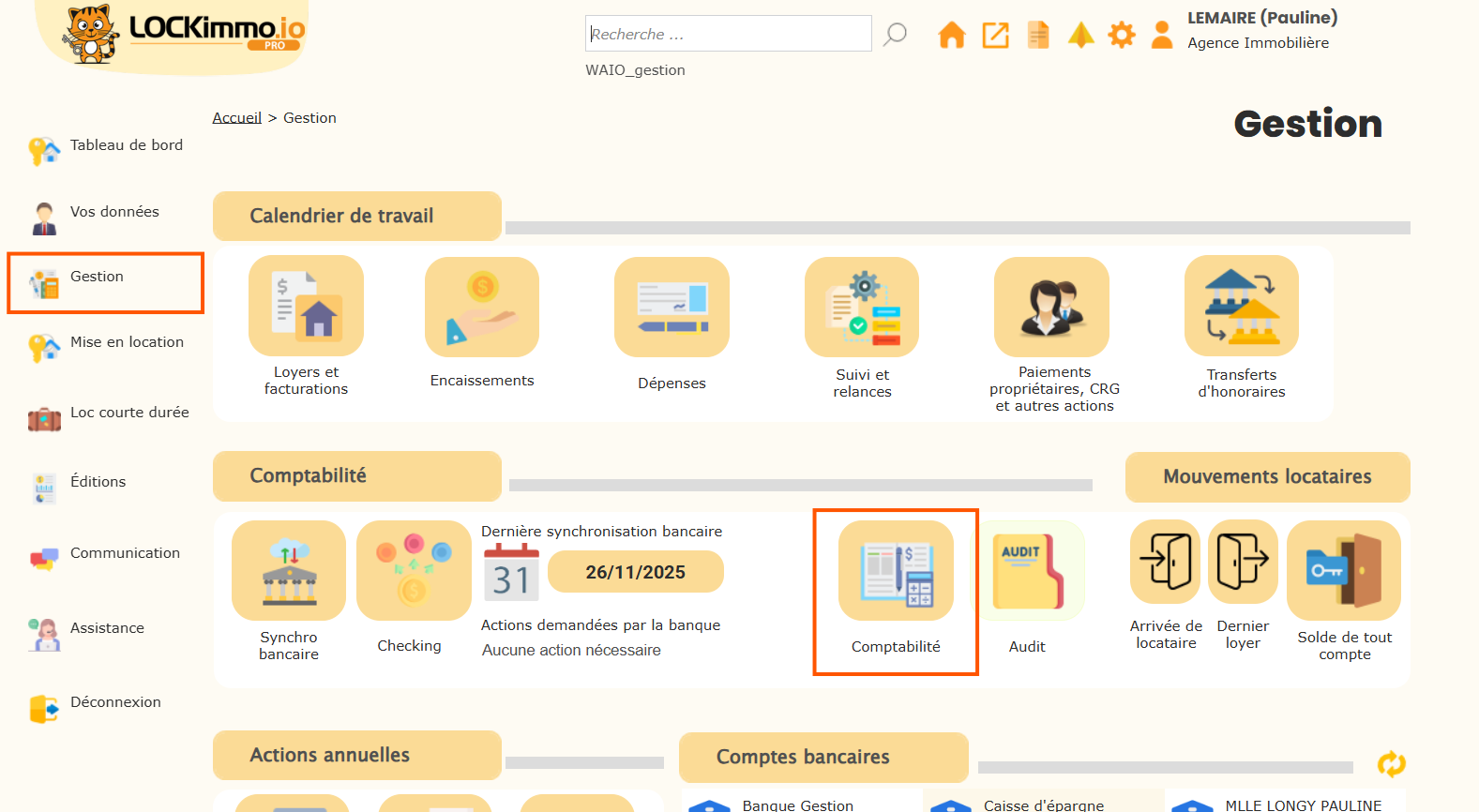1479x812 pixels.
Task: Click the Arrivée de locataire icon
Action: pyautogui.click(x=1165, y=562)
